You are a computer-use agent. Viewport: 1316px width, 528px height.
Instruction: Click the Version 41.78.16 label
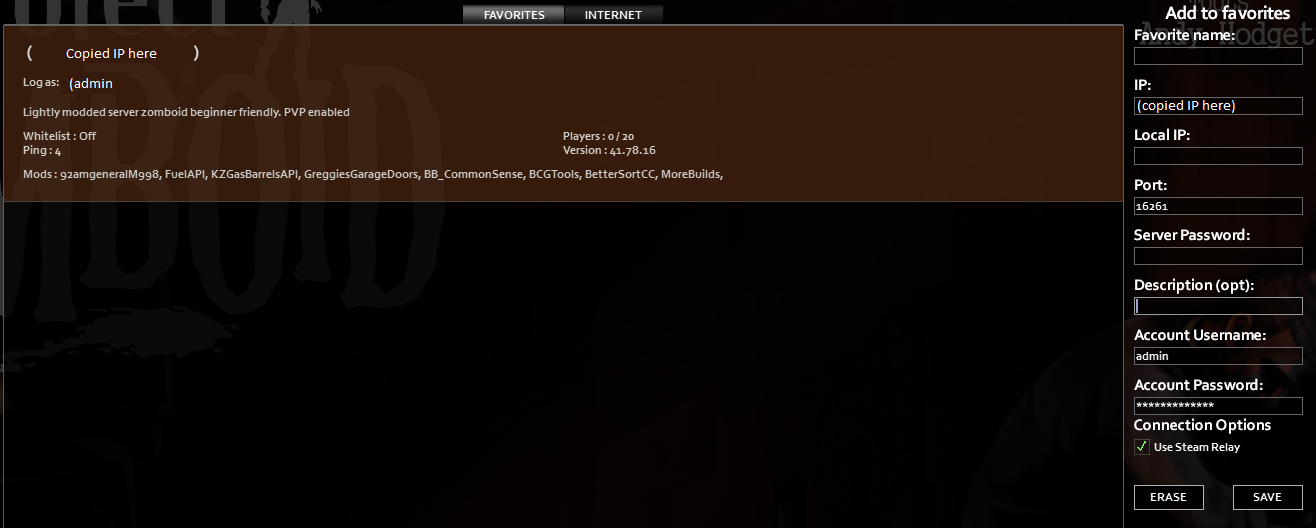[609, 150]
